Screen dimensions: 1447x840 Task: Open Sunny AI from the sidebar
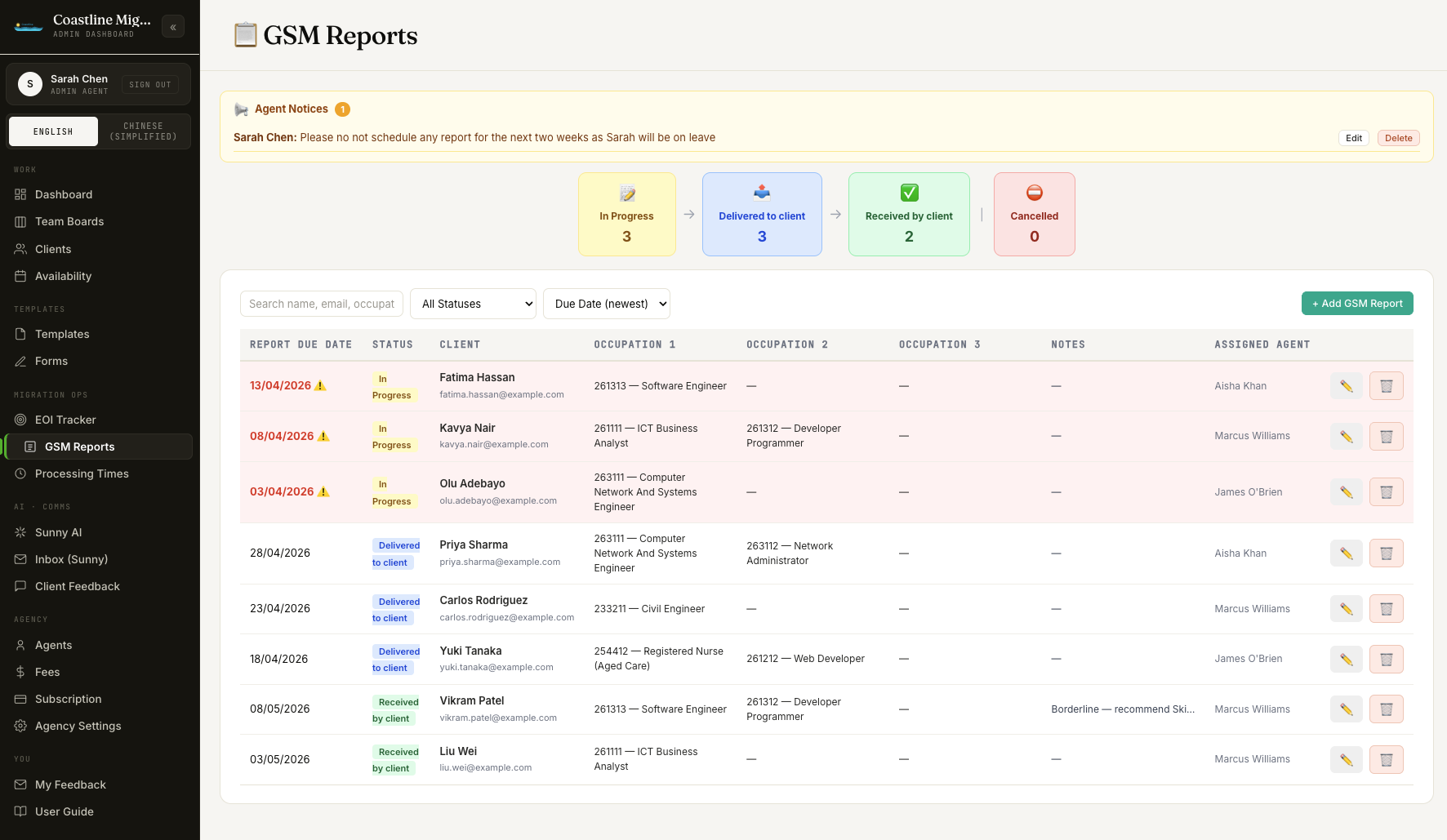59,532
